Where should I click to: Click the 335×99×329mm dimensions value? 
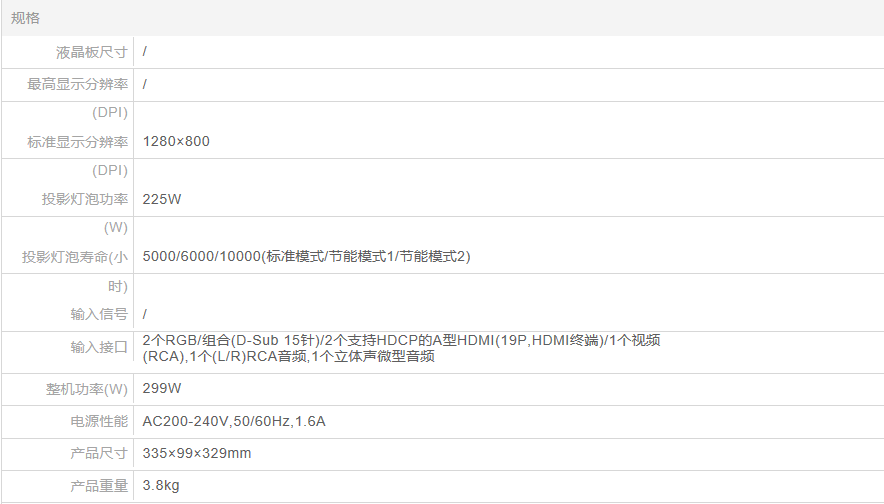(197, 453)
